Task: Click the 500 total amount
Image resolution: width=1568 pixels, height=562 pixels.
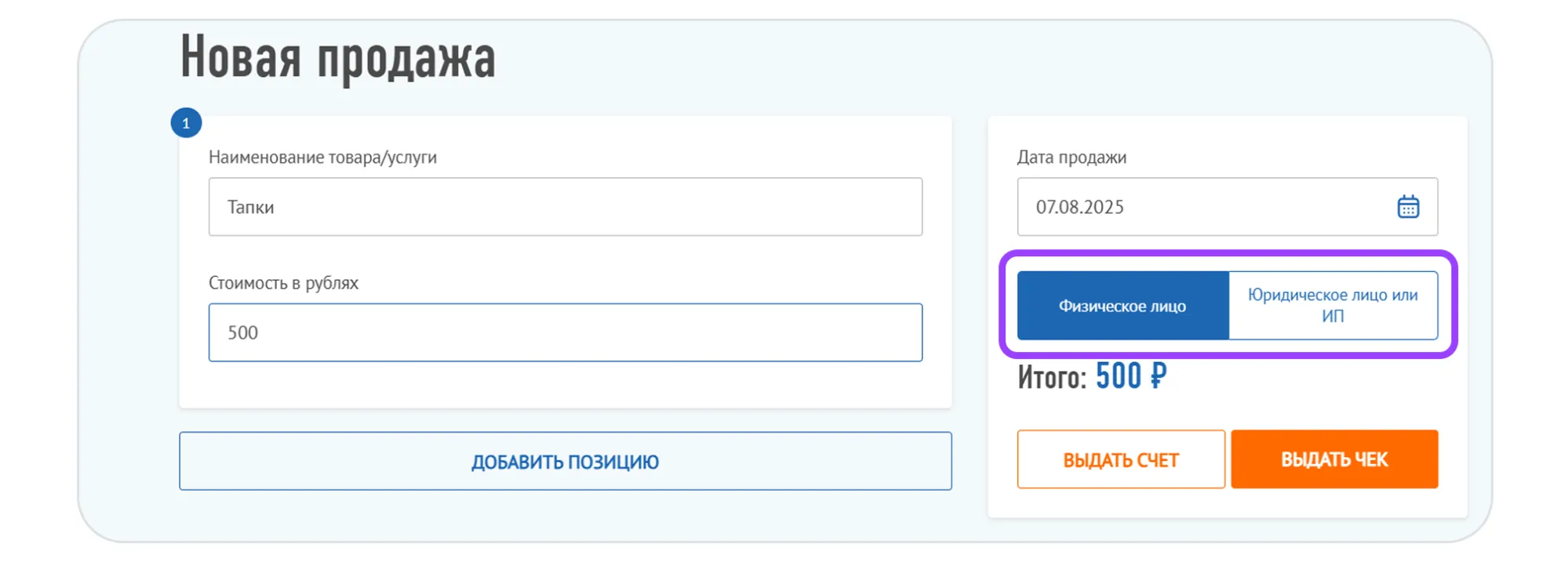Action: 1119,376
